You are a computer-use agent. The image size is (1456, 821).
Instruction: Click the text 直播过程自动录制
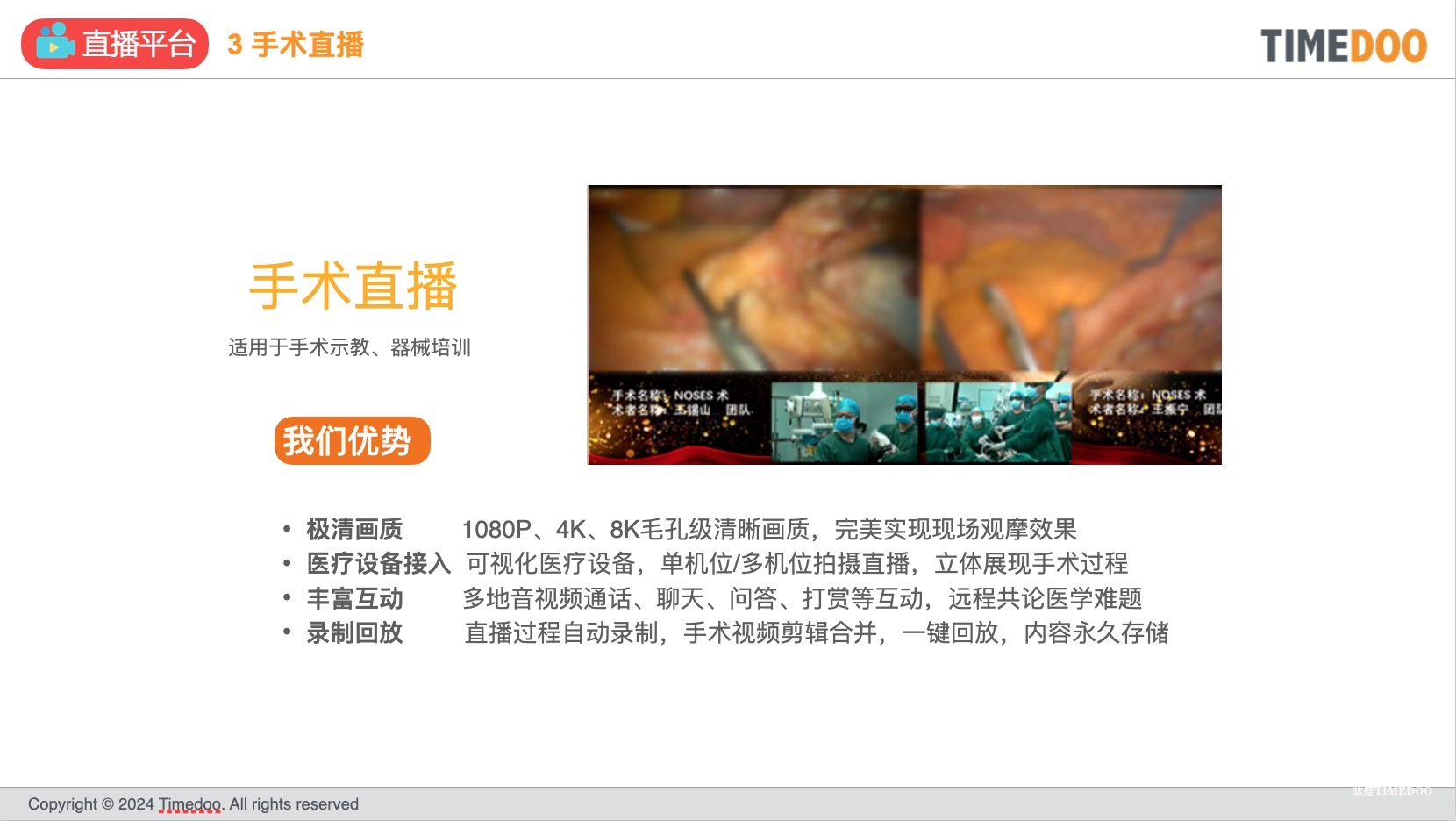(561, 632)
